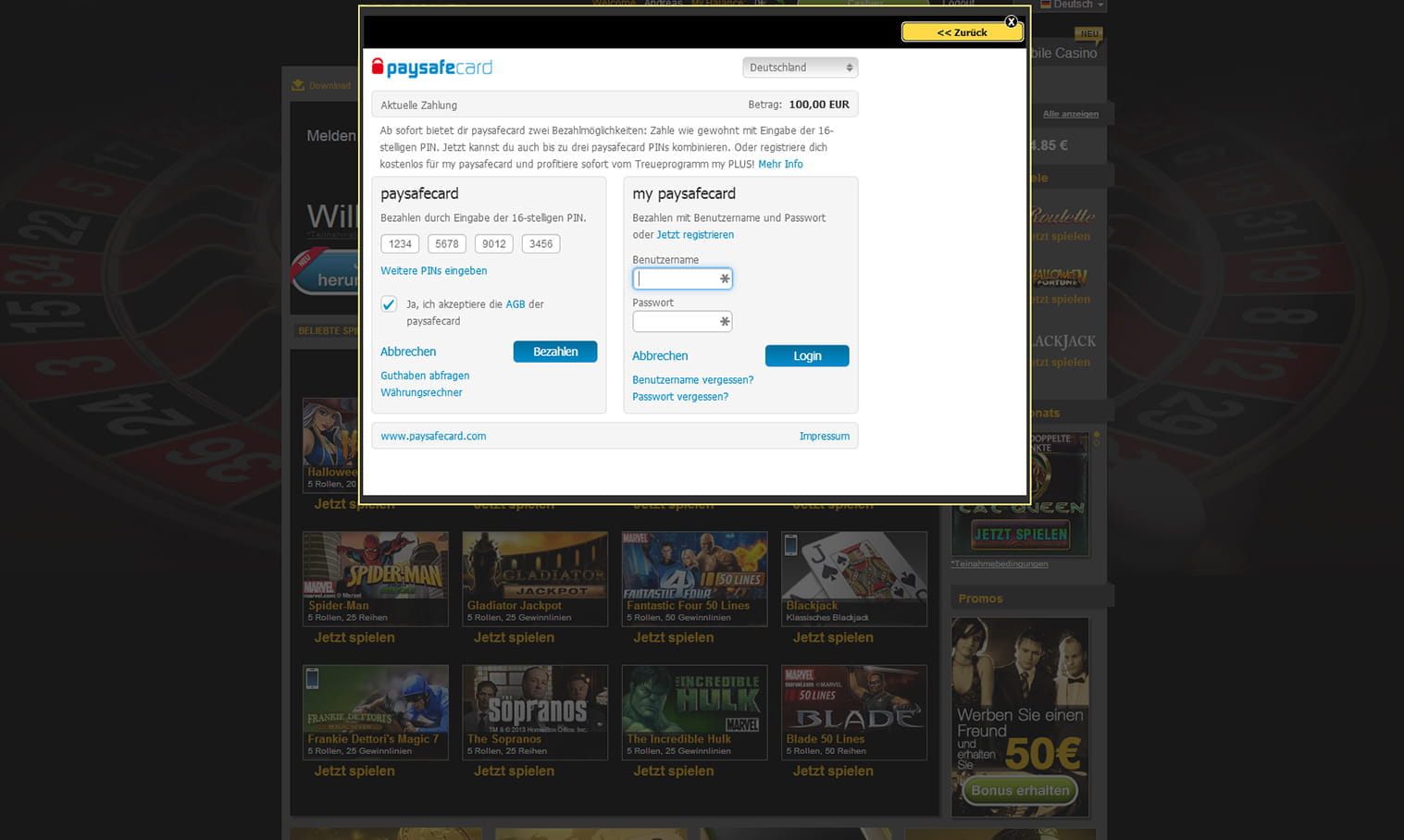Click the Download icon in the casino page

pos(298,85)
